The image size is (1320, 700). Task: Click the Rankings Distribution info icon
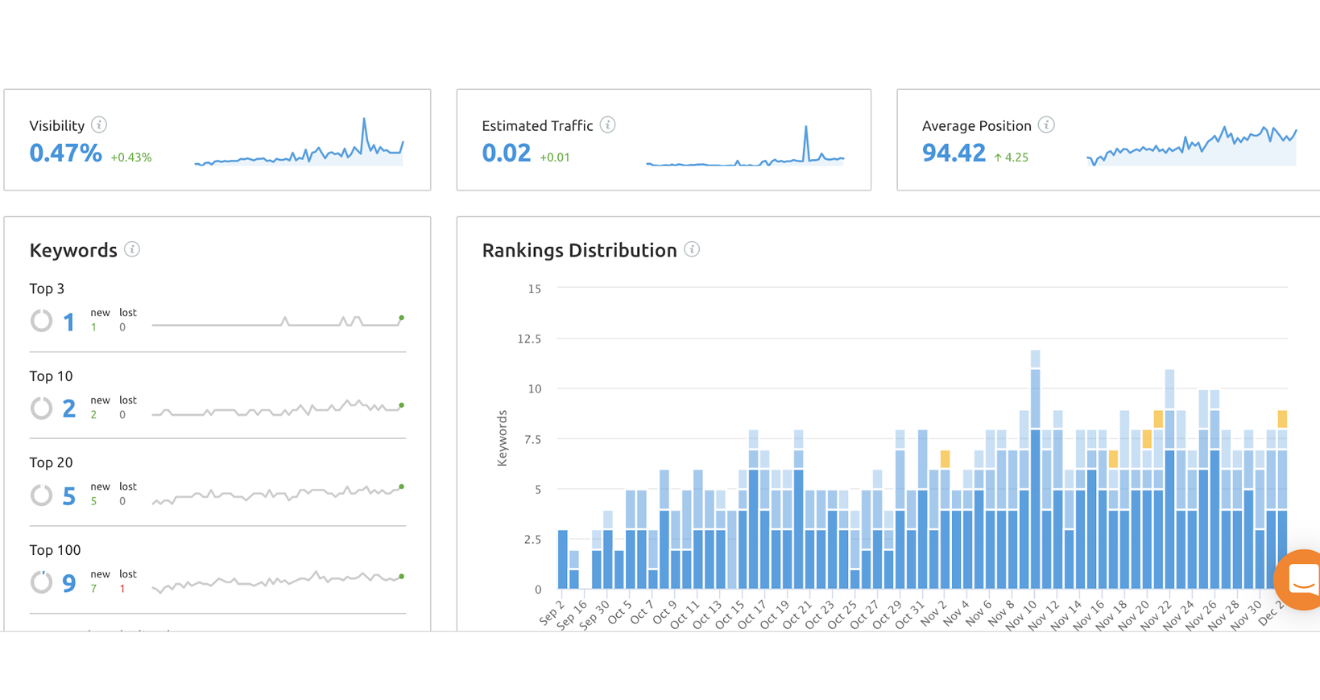[x=692, y=249]
